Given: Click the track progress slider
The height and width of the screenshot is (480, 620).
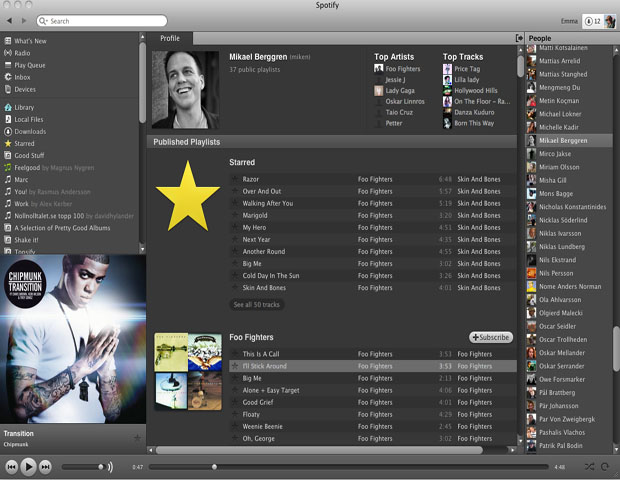Looking at the screenshot, I should tap(350, 466).
